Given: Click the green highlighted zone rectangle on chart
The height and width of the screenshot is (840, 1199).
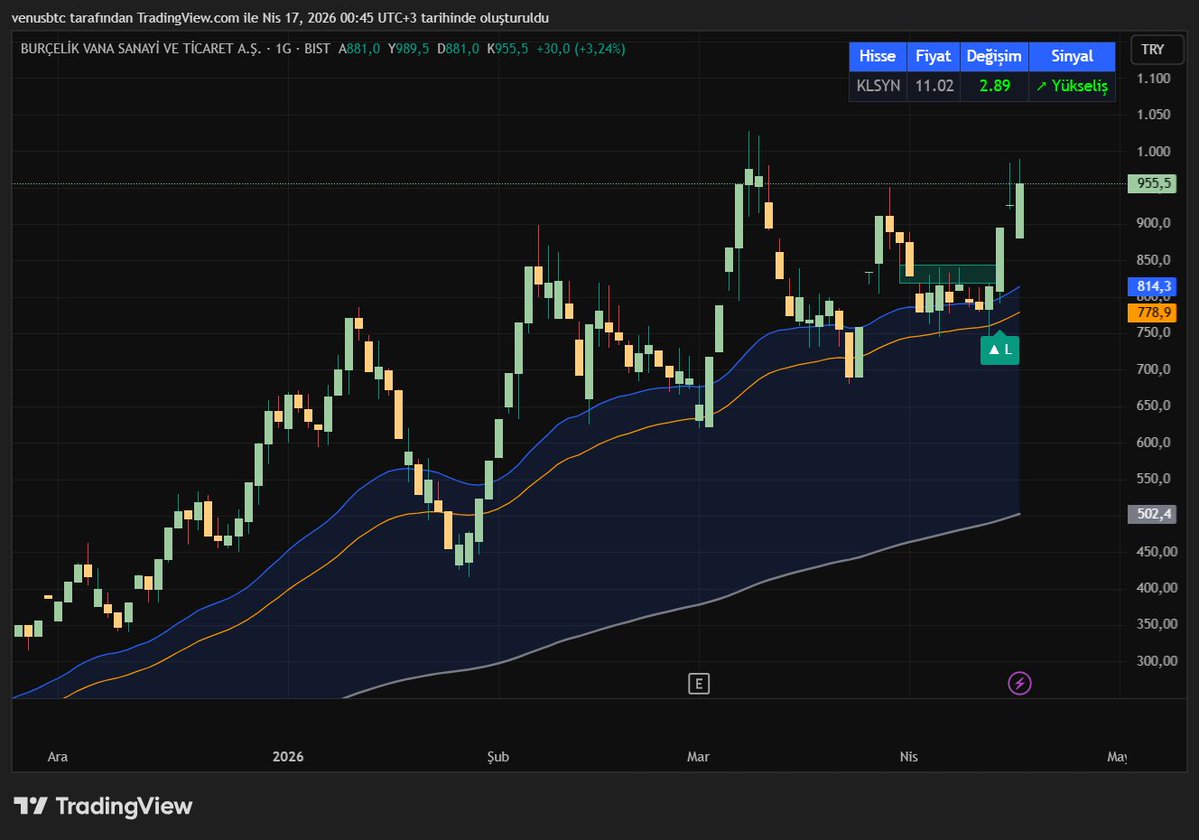Looking at the screenshot, I should click(948, 274).
